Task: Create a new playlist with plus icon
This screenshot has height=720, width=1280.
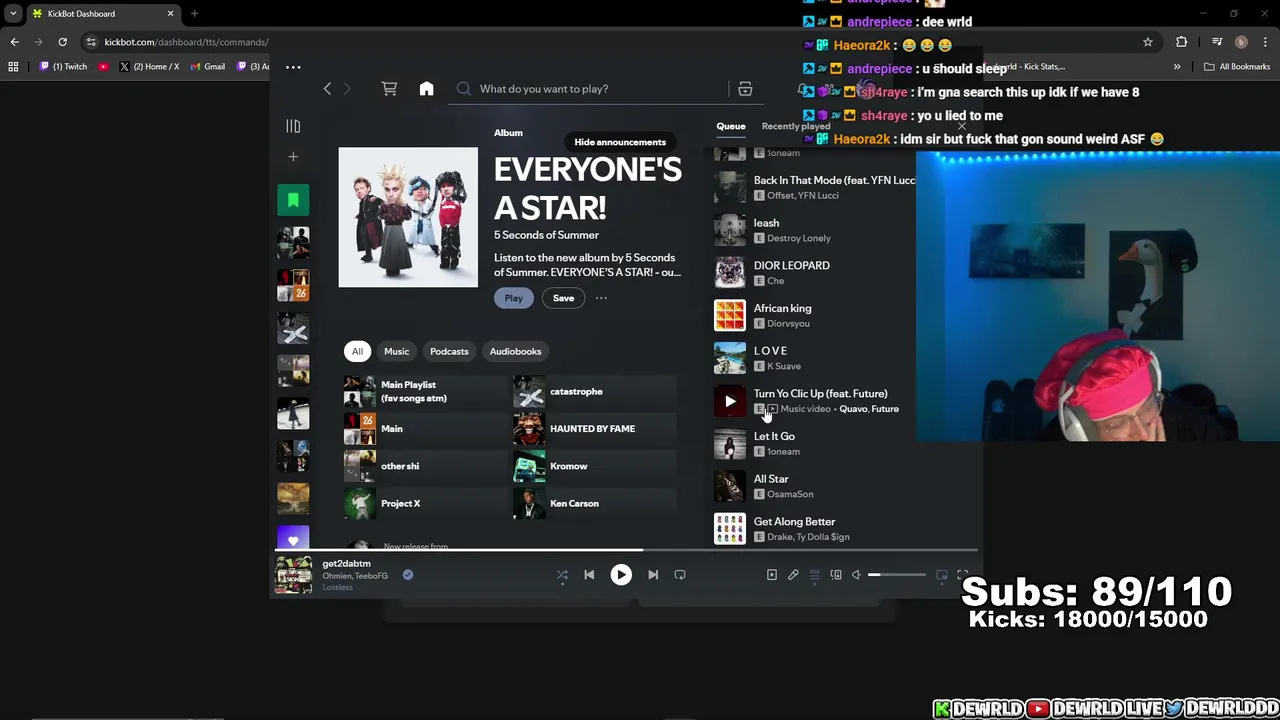Action: 293,157
